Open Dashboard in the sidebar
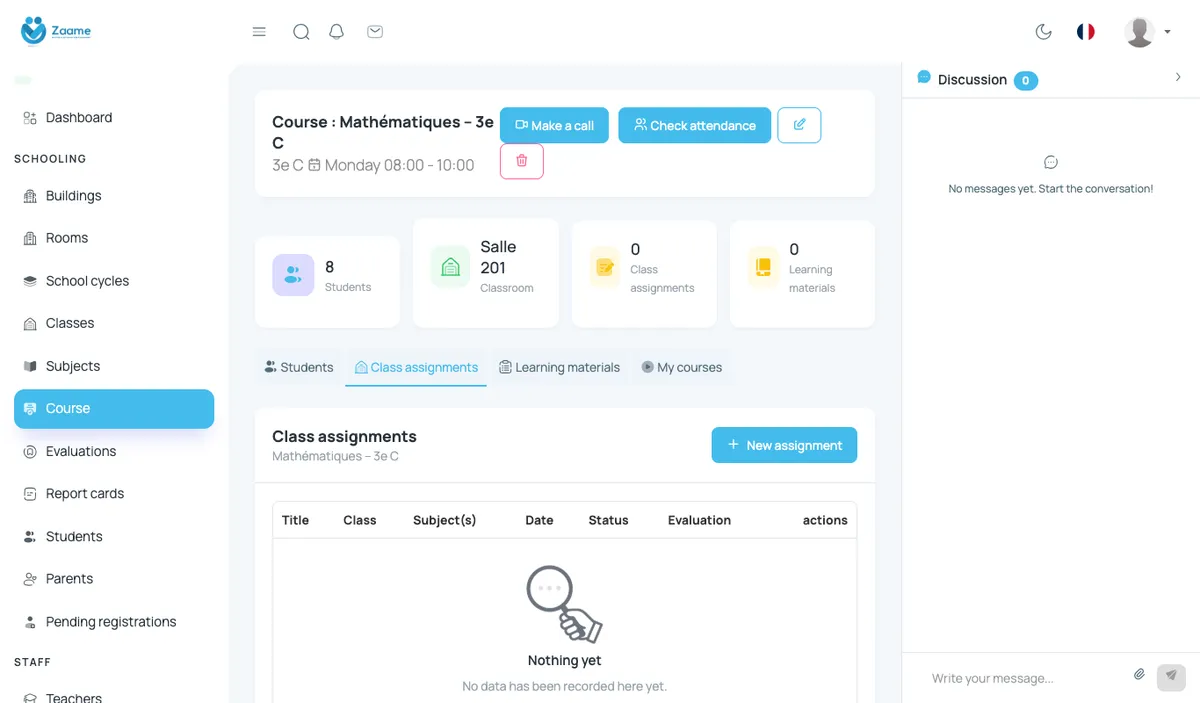 [x=114, y=118]
